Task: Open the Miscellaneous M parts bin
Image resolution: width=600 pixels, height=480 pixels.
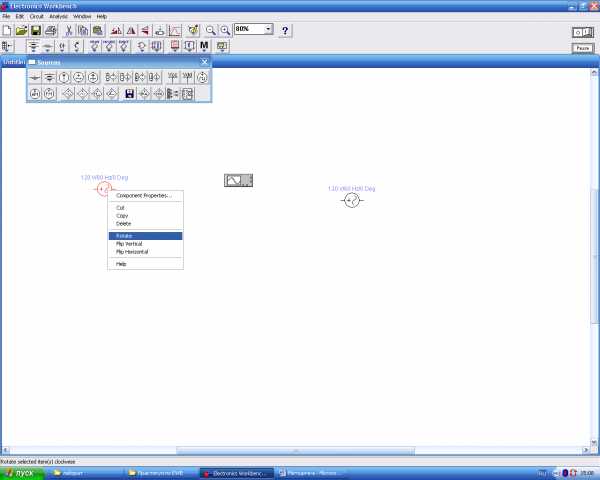Action: click(x=204, y=46)
